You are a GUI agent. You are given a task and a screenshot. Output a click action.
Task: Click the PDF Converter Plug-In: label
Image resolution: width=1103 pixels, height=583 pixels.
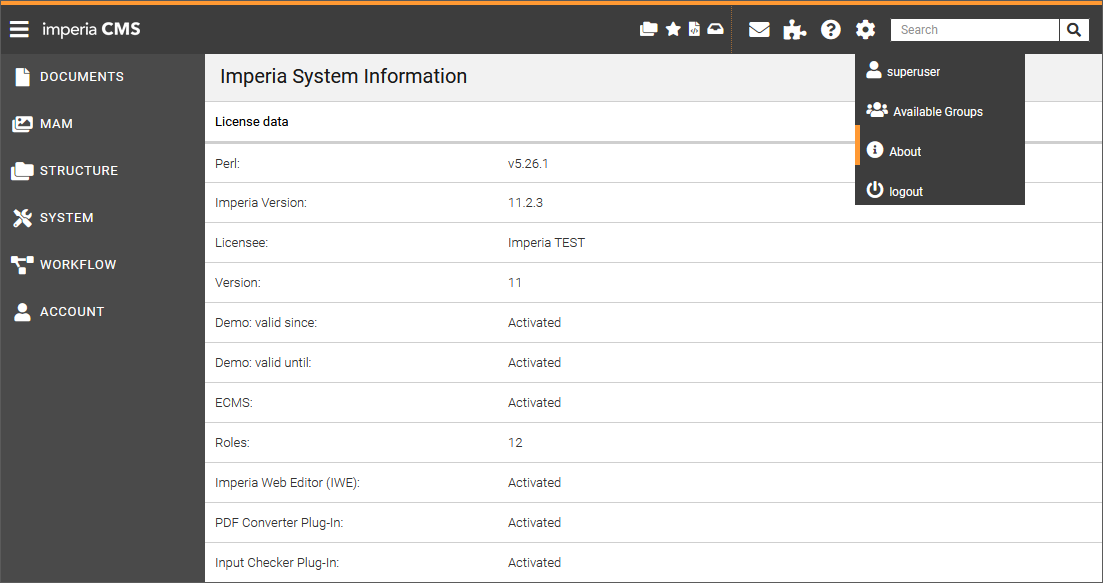(x=279, y=523)
